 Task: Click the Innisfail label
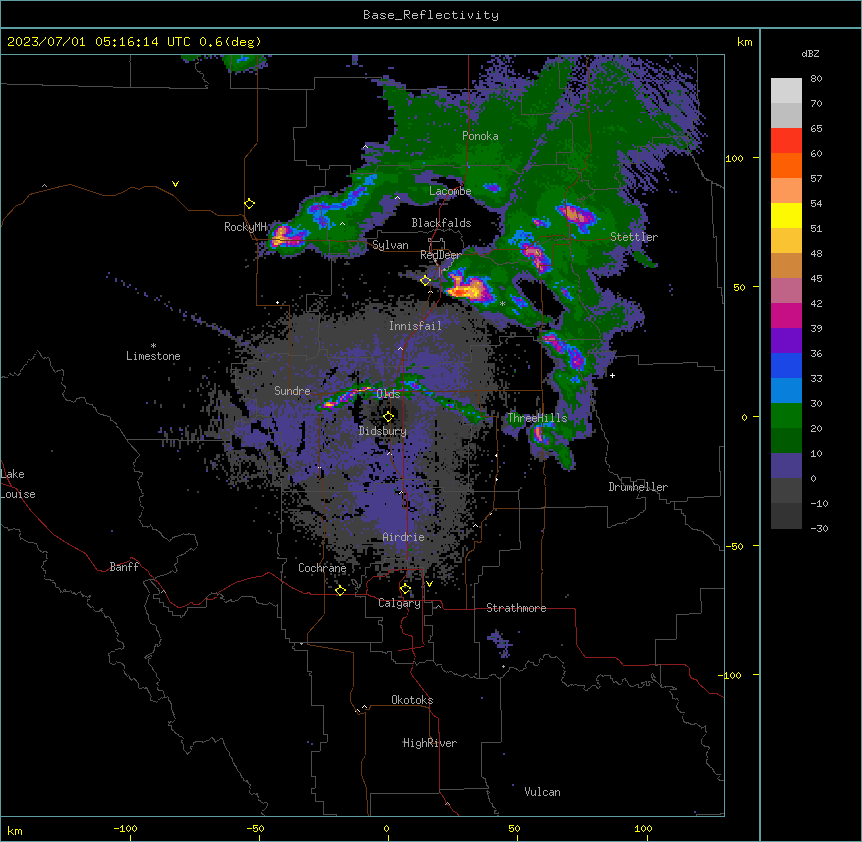pyautogui.click(x=415, y=326)
